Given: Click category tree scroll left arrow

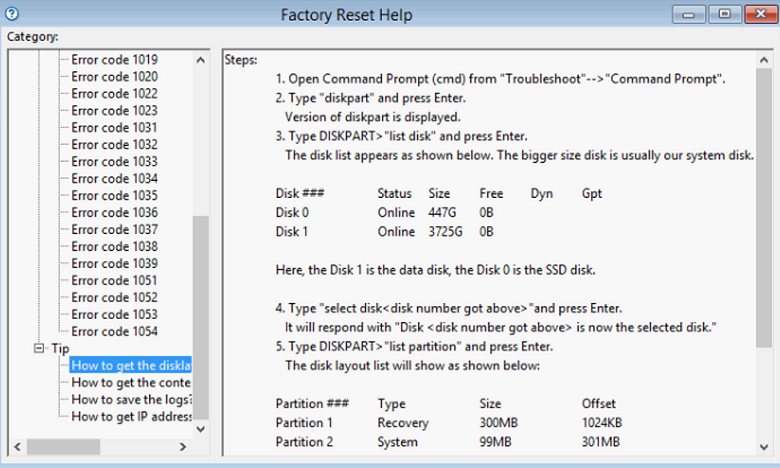Looking at the screenshot, I should point(17,446).
